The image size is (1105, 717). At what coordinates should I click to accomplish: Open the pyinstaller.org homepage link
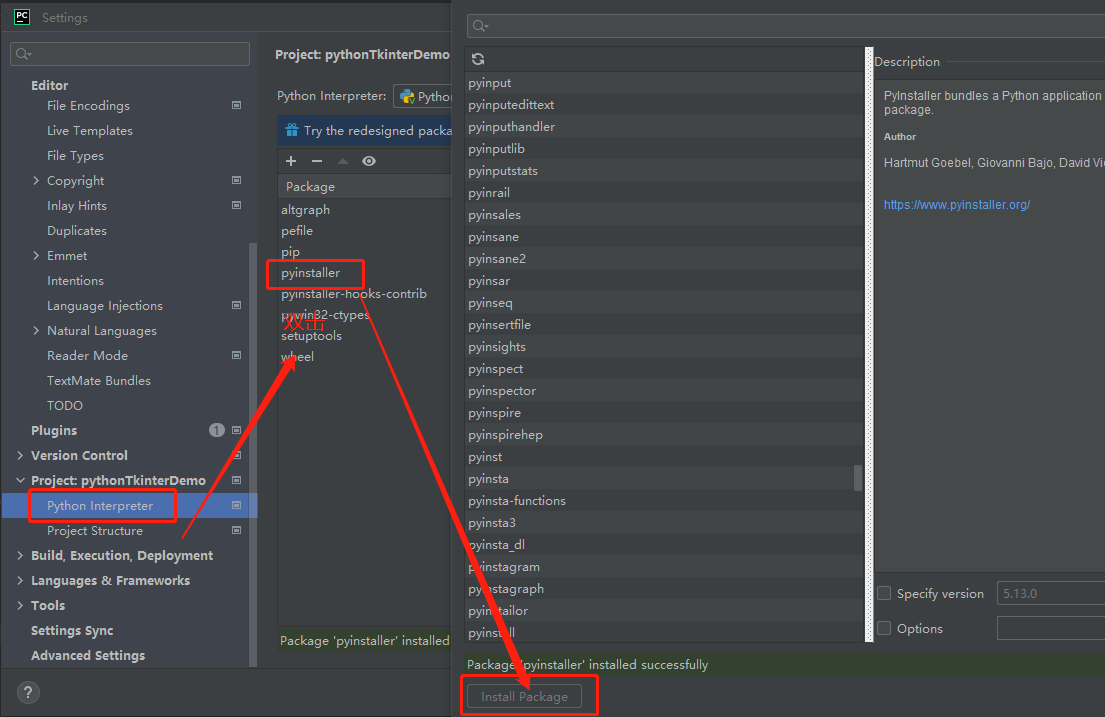[x=956, y=204]
